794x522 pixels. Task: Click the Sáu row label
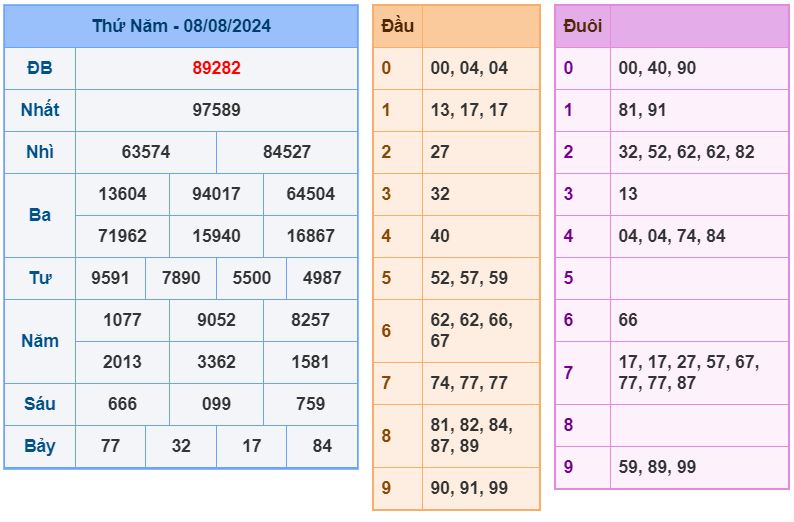(x=39, y=404)
